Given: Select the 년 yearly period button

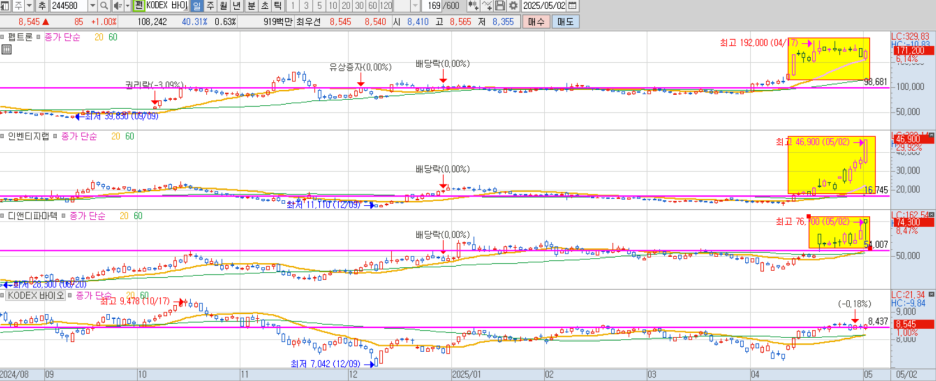Looking at the screenshot, I should tap(236, 6).
